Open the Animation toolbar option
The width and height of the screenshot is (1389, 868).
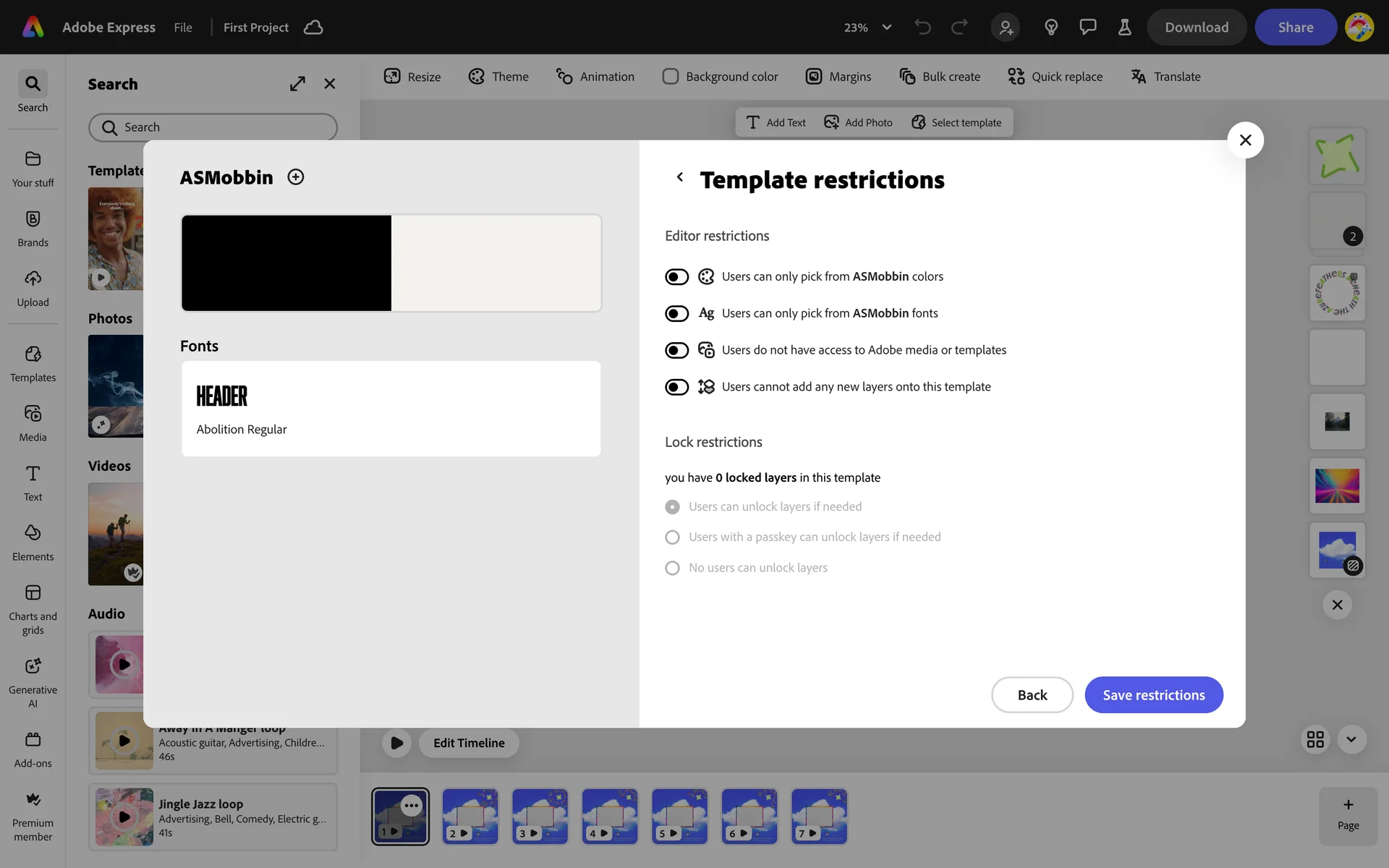point(595,77)
